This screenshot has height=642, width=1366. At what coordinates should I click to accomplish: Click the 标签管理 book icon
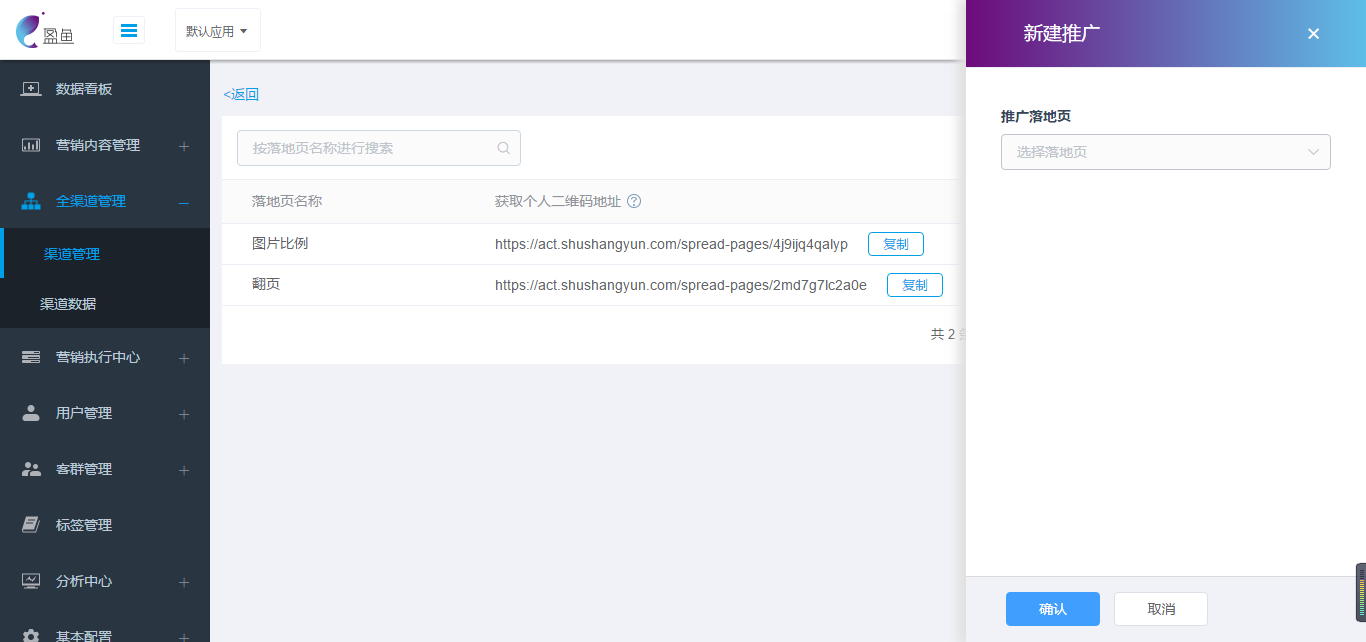click(x=31, y=525)
